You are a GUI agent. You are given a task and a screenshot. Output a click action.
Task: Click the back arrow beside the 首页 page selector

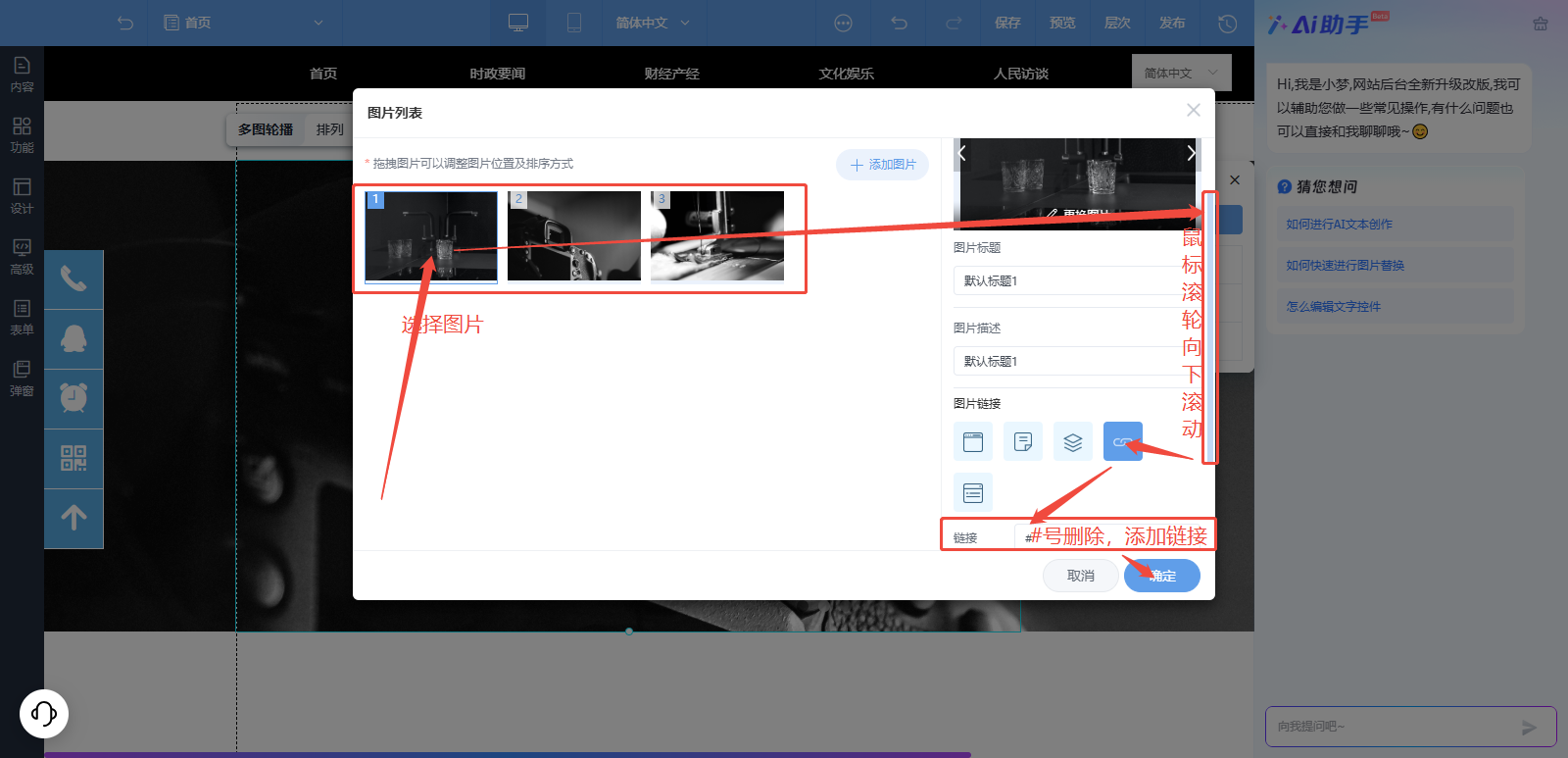125,23
